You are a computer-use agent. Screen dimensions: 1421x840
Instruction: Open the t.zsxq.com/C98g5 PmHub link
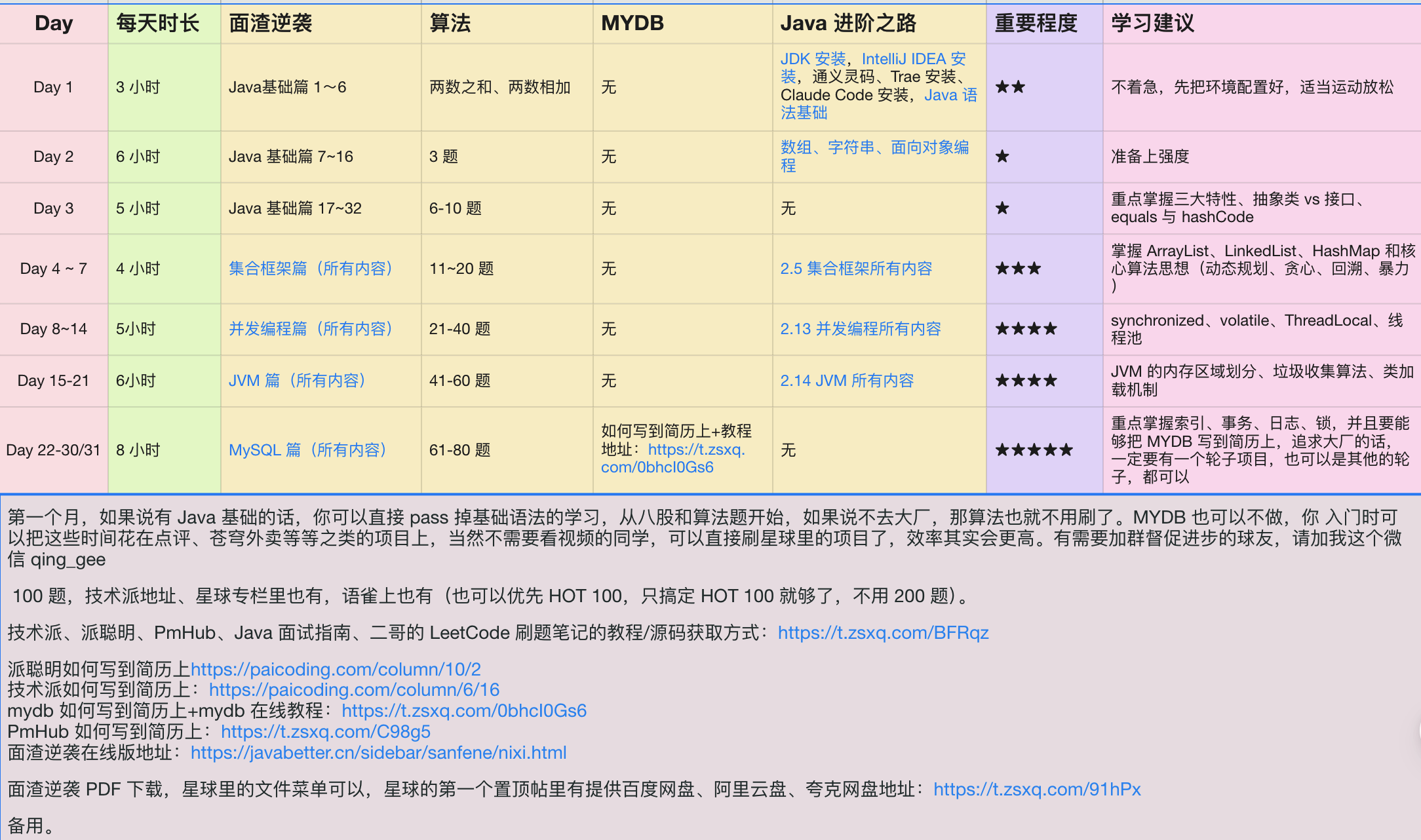point(325,732)
